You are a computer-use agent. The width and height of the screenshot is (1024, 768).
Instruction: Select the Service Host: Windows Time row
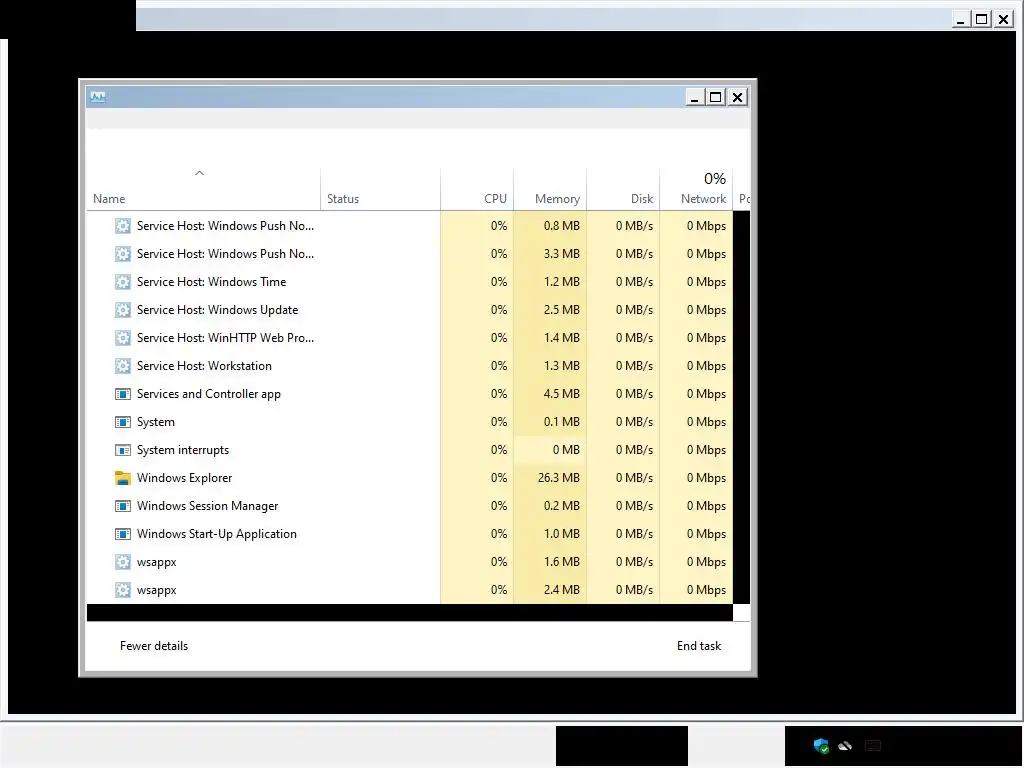[409, 282]
